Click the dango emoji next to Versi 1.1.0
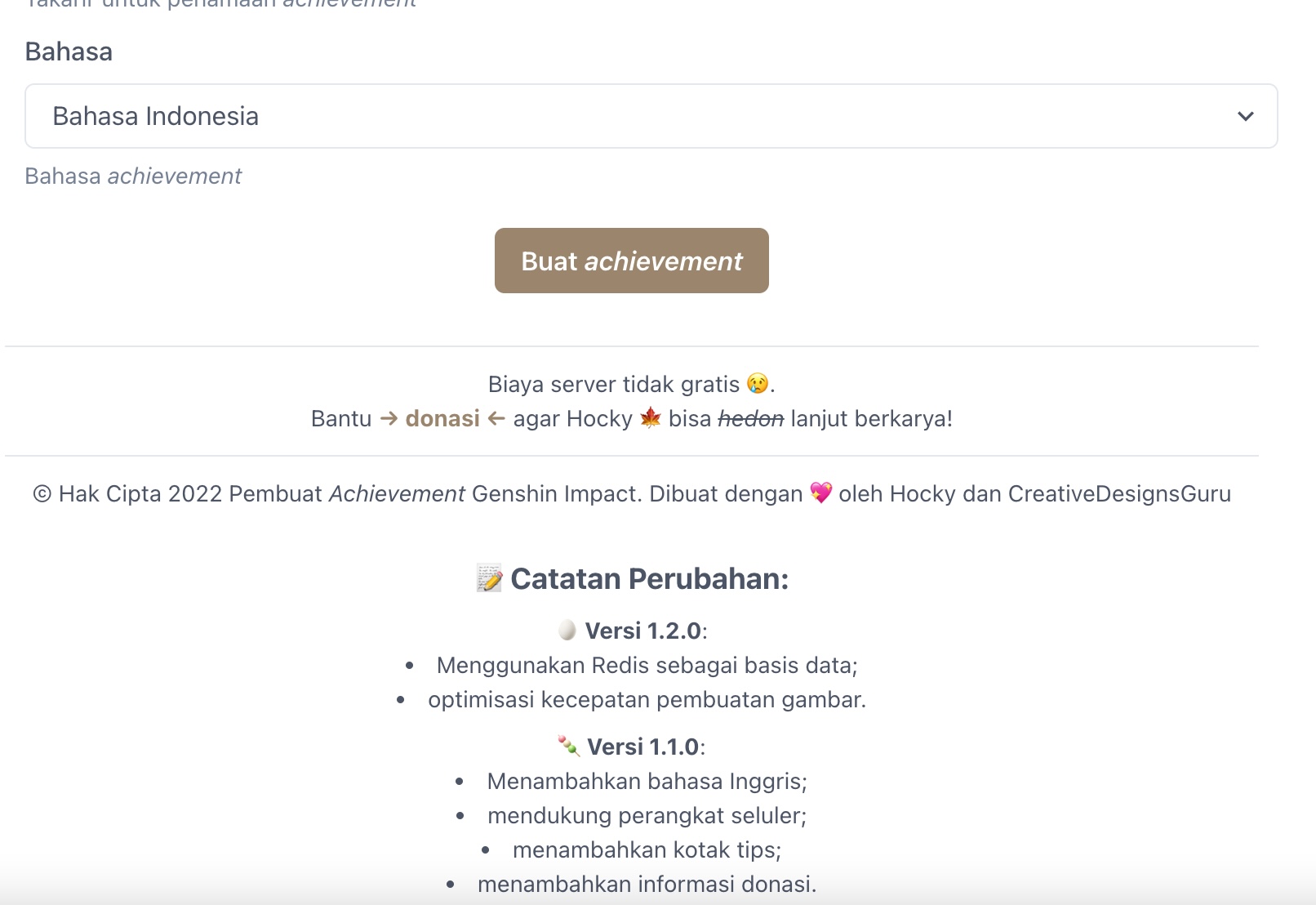 click(567, 745)
